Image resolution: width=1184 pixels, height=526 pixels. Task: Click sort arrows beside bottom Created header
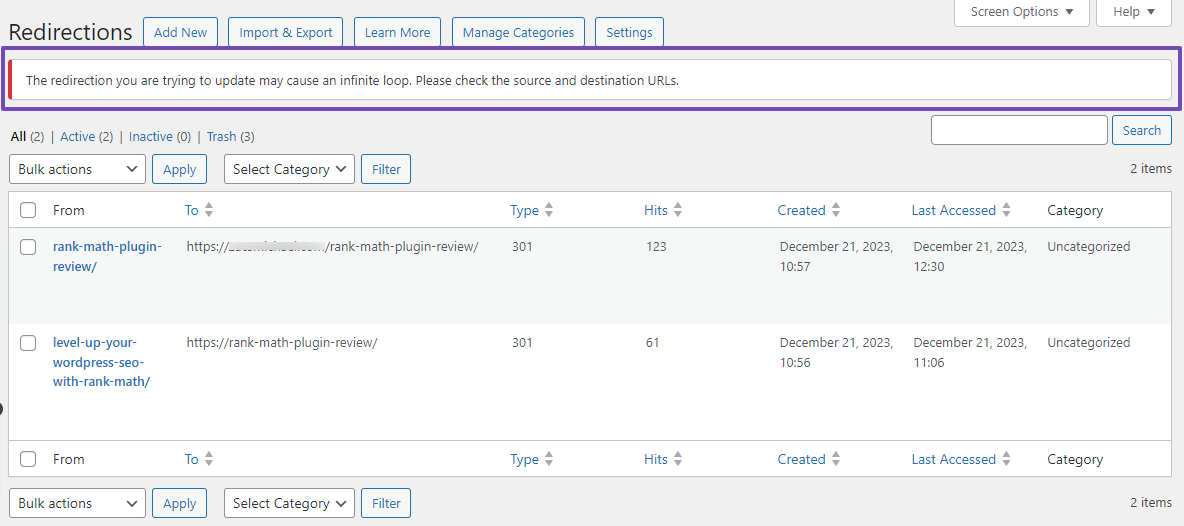point(836,459)
